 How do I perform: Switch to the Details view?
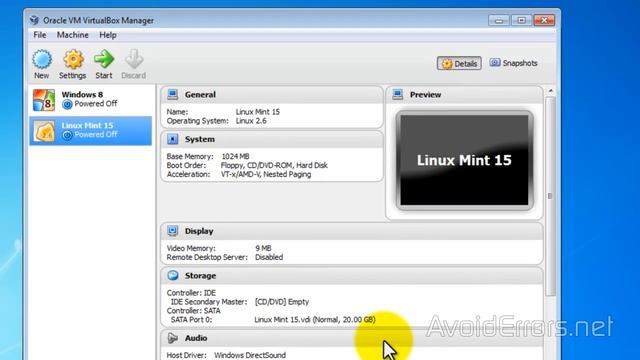pos(459,63)
